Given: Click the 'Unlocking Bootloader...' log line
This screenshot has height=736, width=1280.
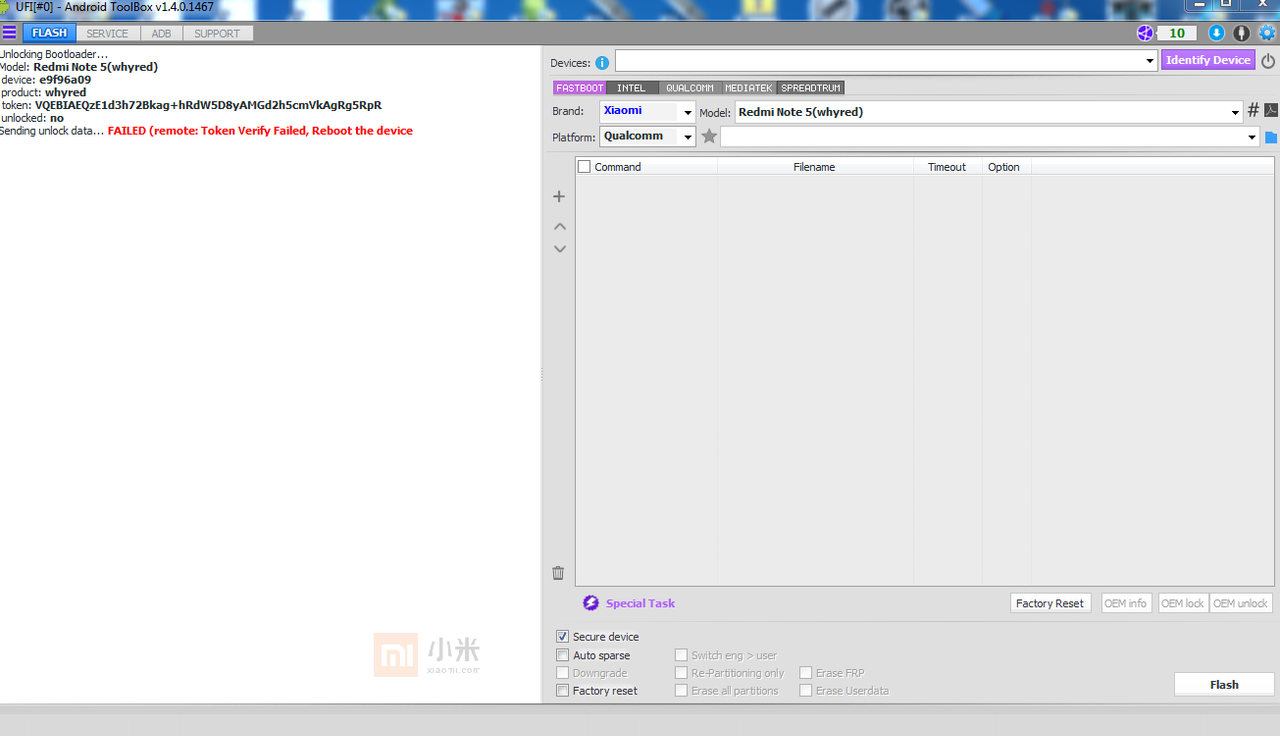Looking at the screenshot, I should tap(54, 54).
